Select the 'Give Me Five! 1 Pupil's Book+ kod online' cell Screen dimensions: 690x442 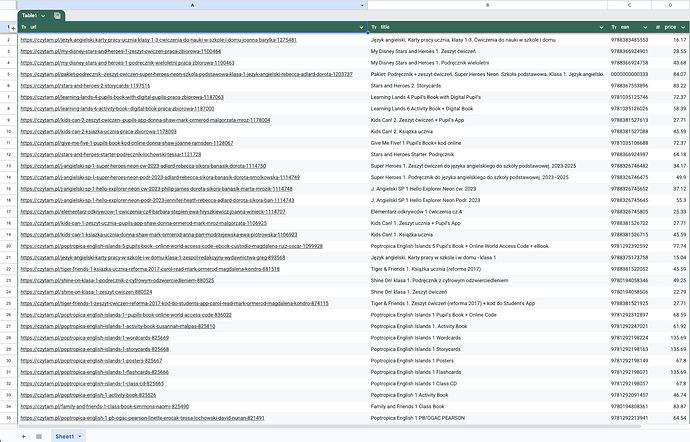[488, 143]
